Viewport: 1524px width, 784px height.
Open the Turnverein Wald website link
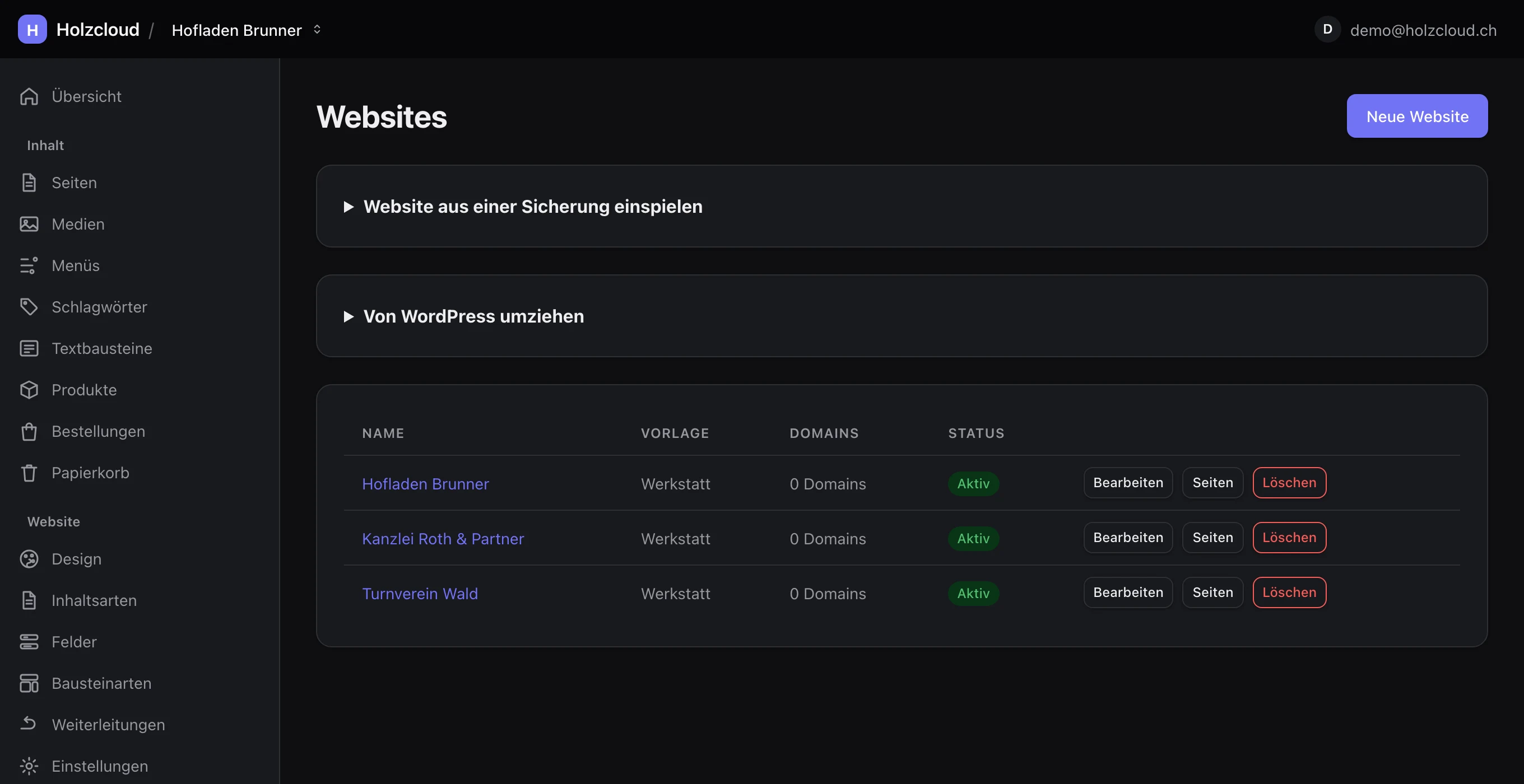tap(420, 594)
